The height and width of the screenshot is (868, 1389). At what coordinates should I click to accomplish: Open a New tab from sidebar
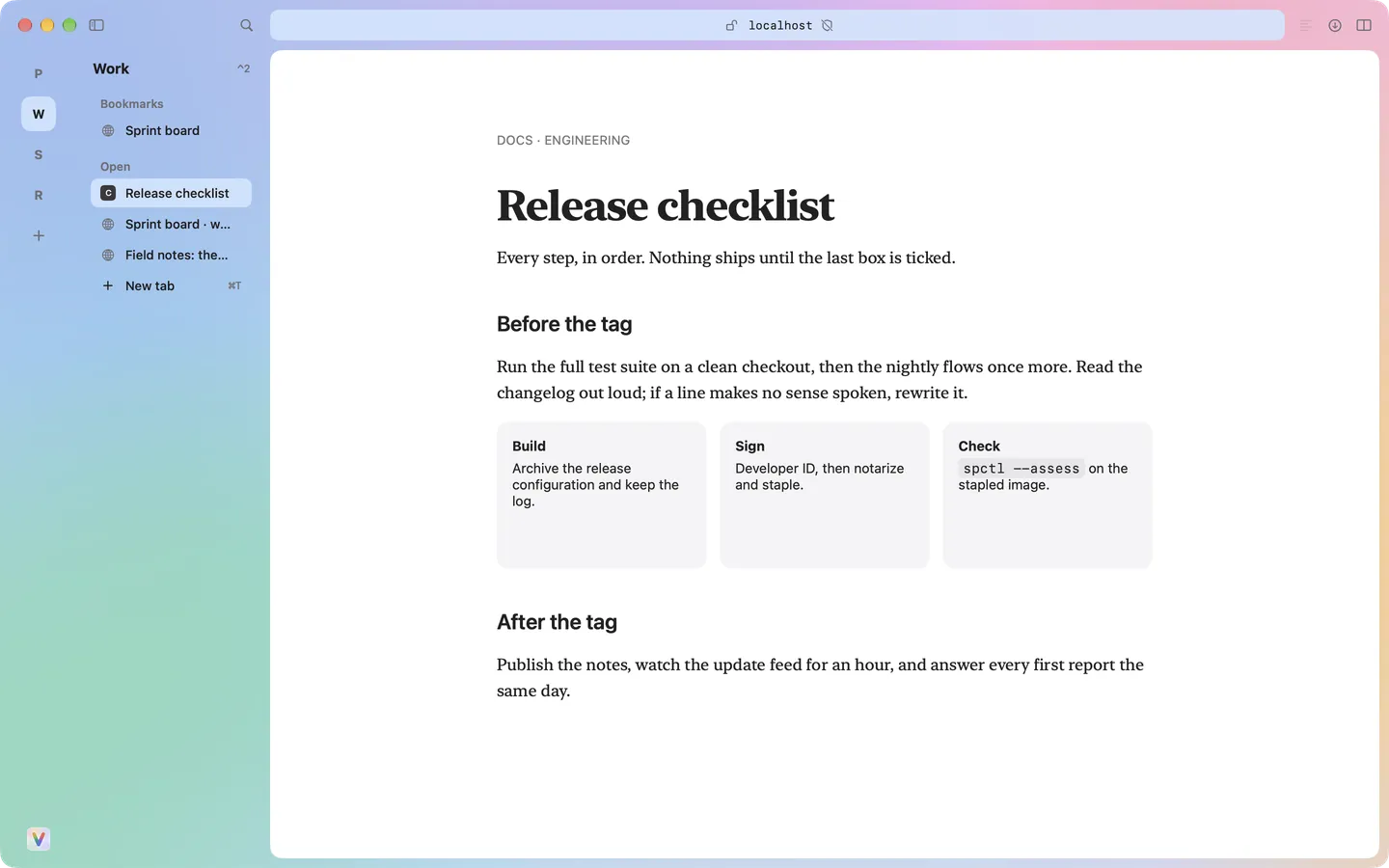tap(171, 285)
